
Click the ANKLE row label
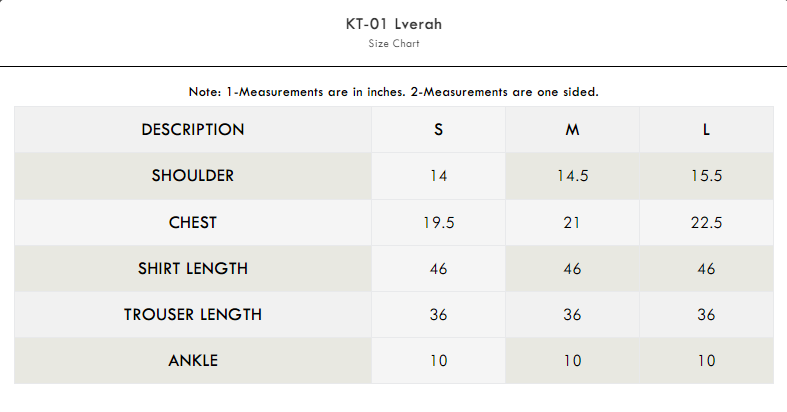[x=193, y=360]
